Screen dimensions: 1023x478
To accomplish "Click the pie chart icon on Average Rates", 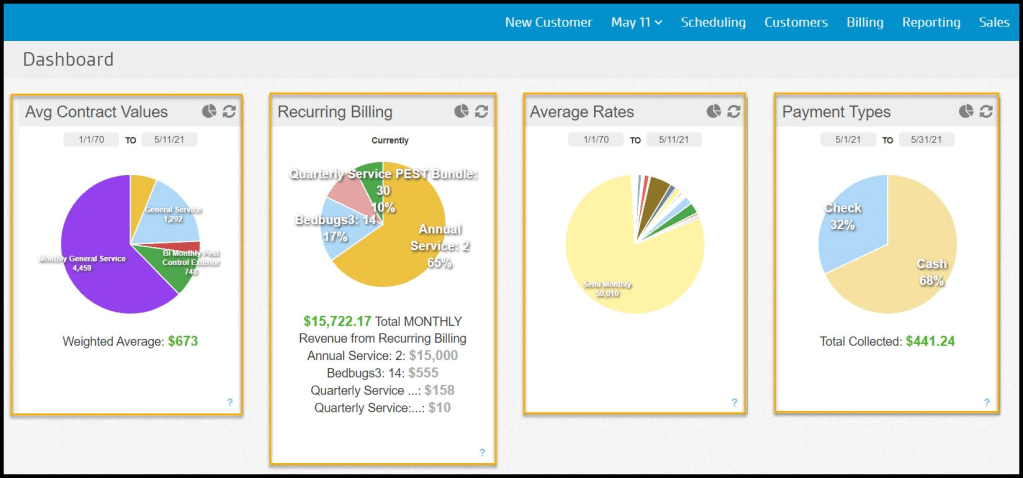I will tap(713, 112).
